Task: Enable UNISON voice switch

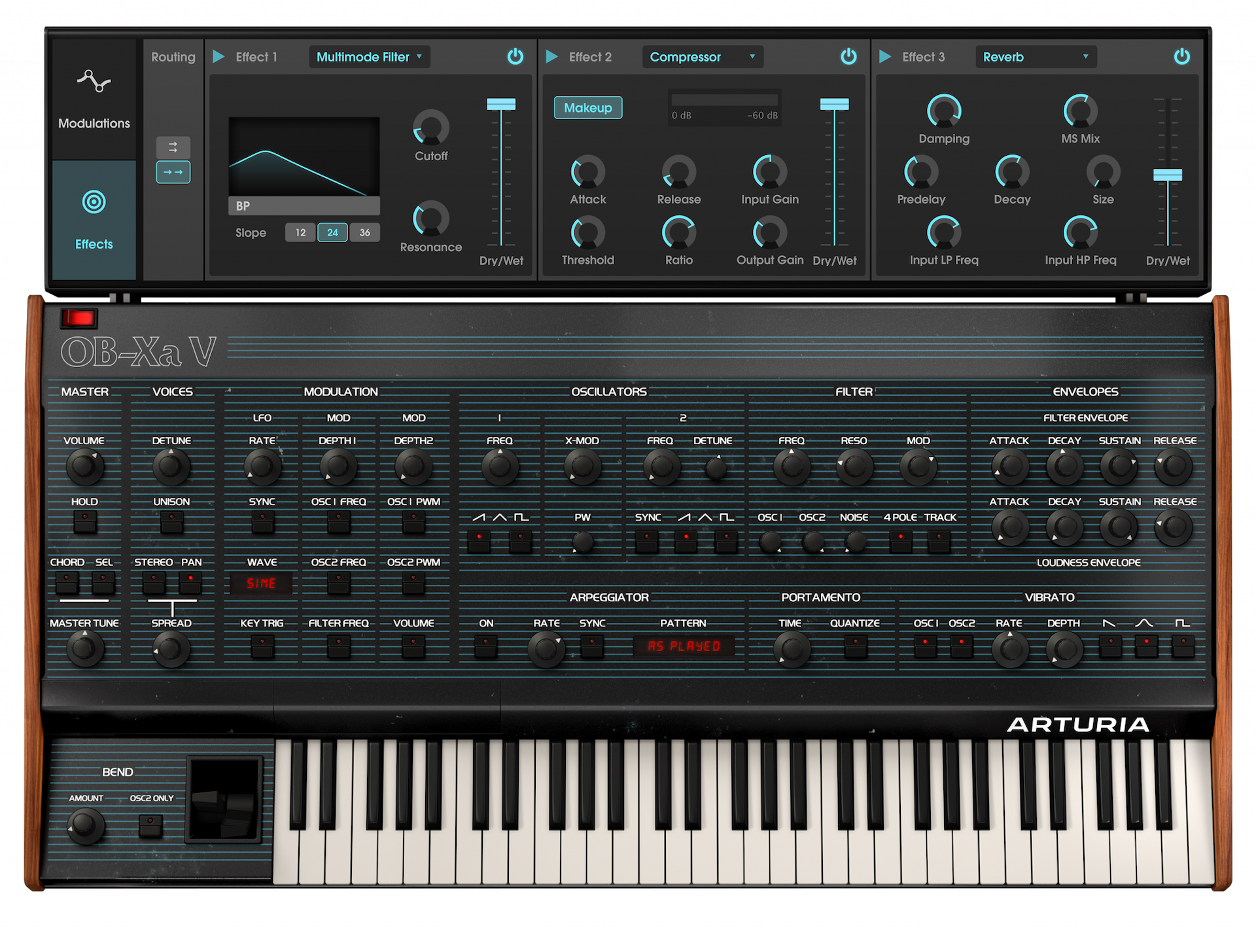Action: 171,521
